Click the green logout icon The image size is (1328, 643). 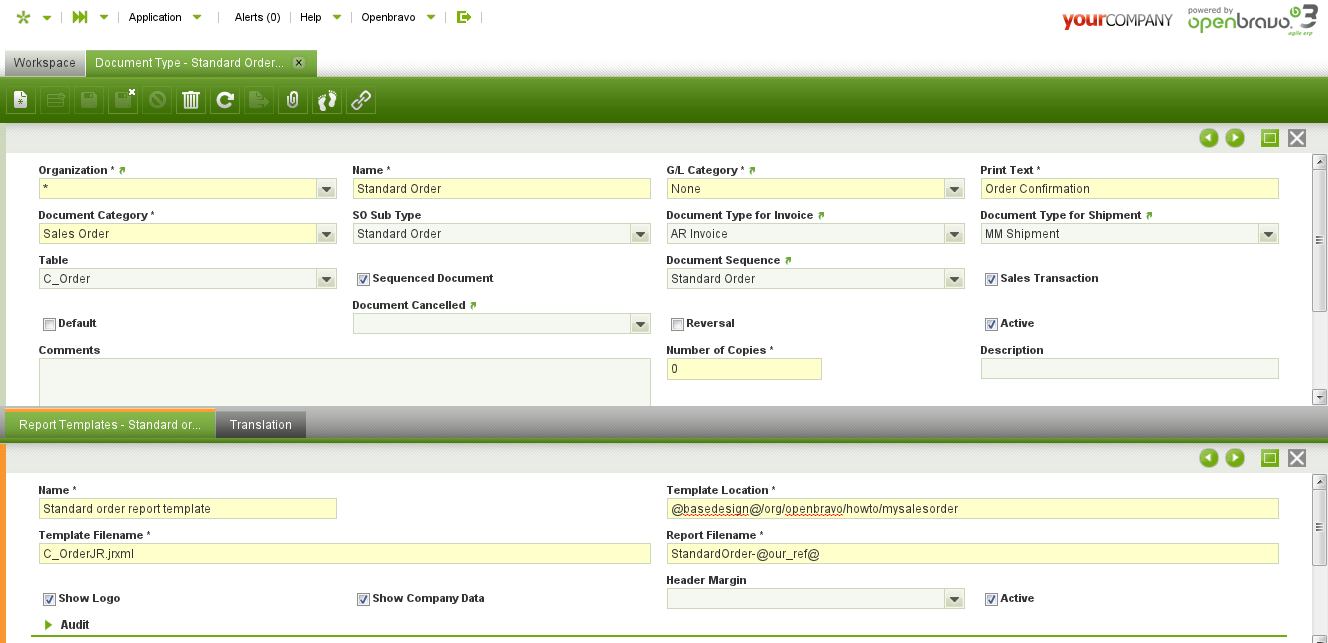(x=463, y=17)
